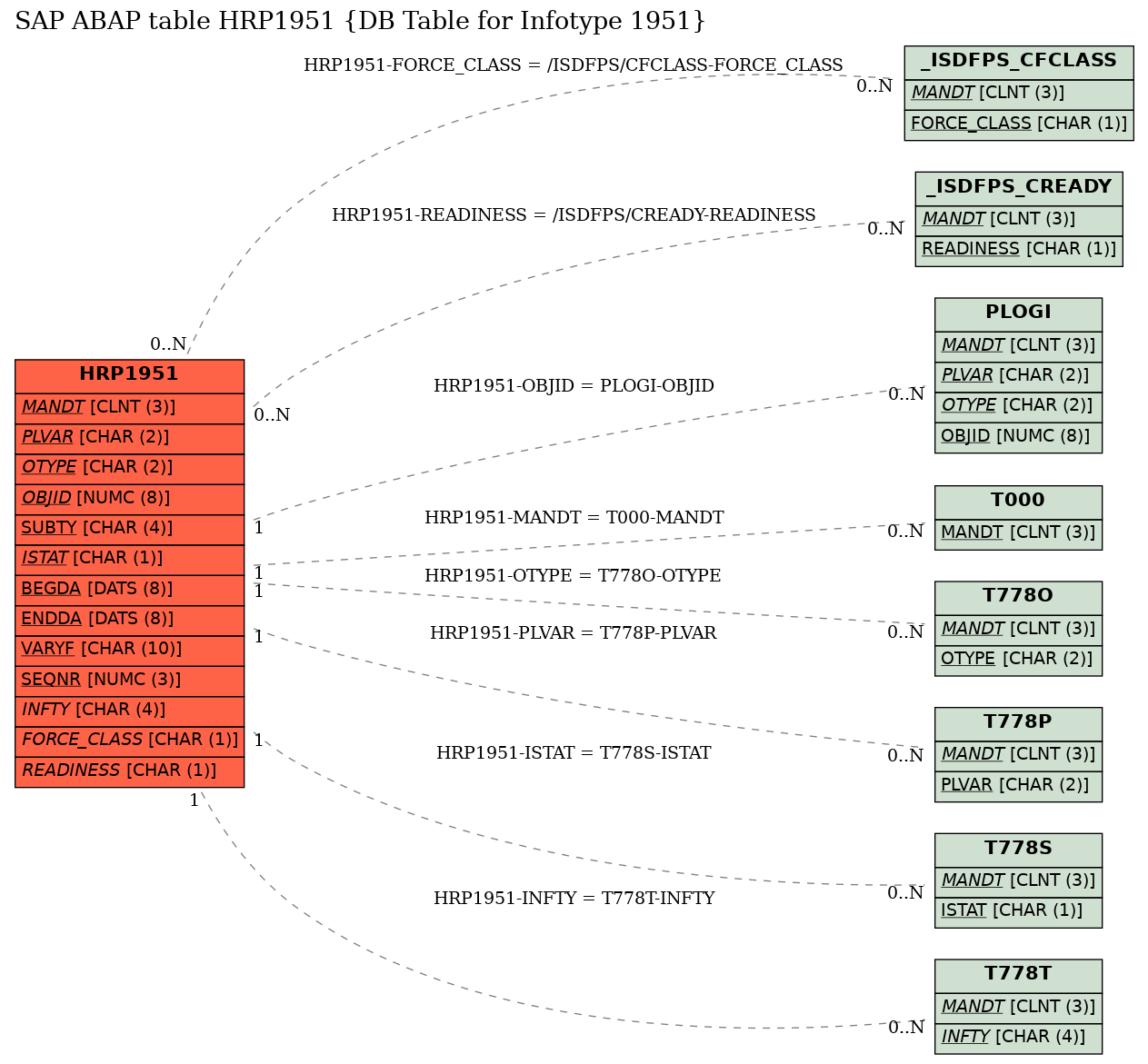Screen dimensions: 1148x1064
Task: Click the HRP1951 table header
Action: (129, 375)
